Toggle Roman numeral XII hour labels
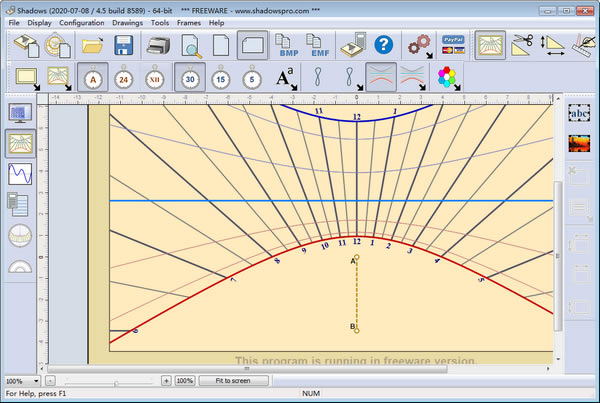 tap(154, 77)
